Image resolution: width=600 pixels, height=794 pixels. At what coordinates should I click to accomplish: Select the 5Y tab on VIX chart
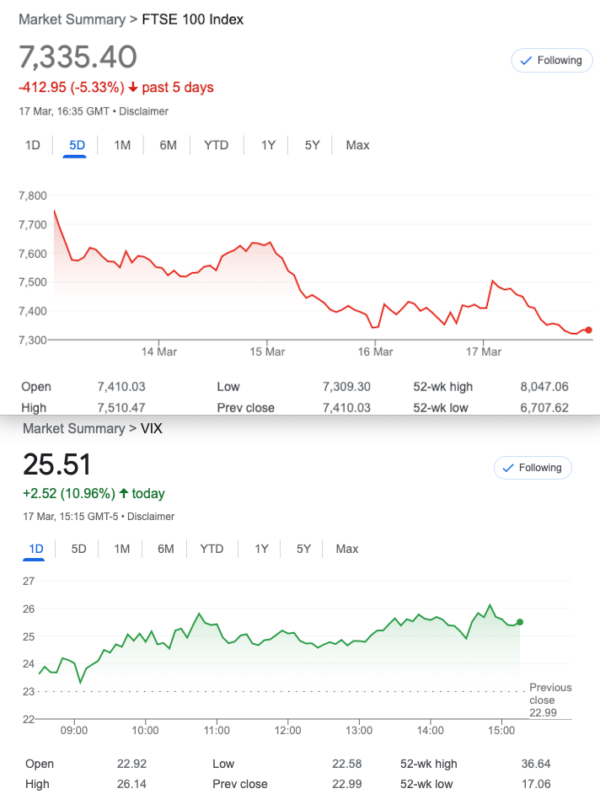[303, 549]
